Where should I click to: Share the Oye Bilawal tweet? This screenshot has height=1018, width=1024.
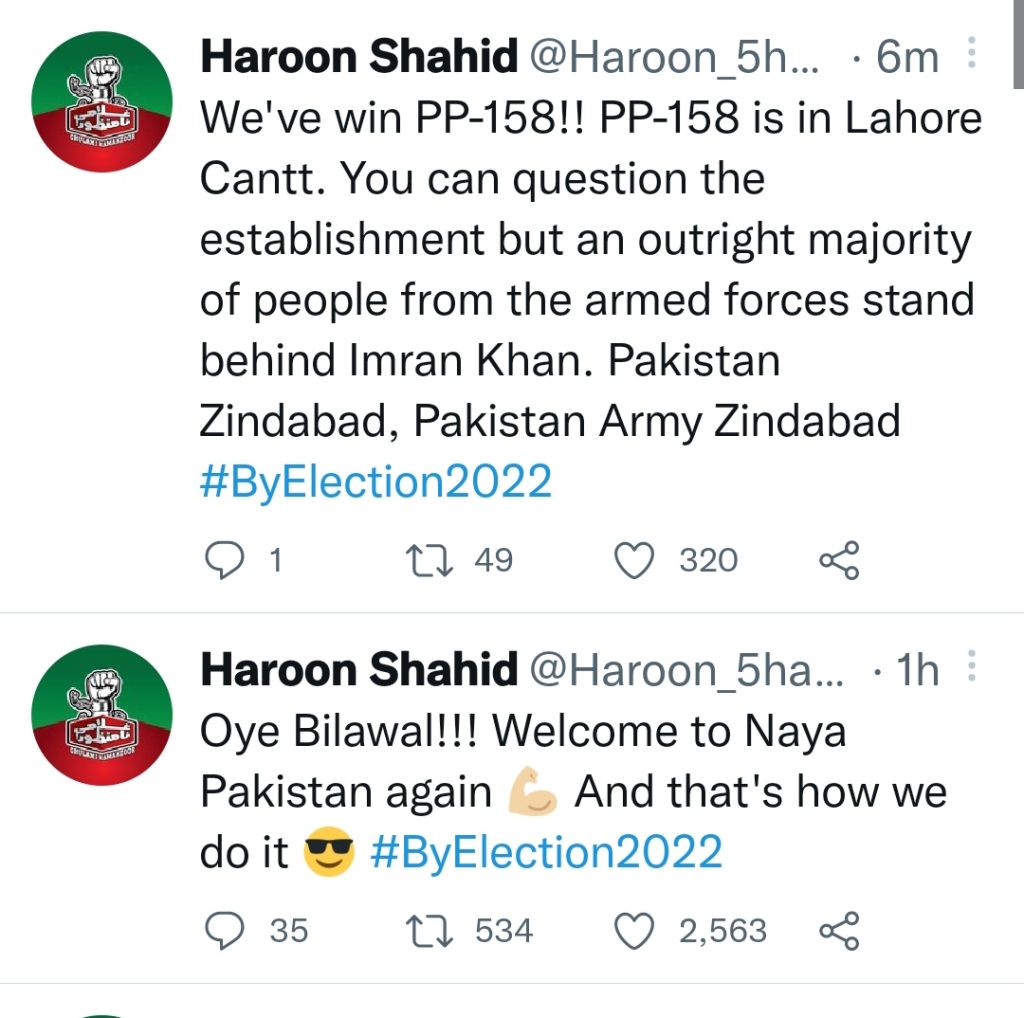840,931
